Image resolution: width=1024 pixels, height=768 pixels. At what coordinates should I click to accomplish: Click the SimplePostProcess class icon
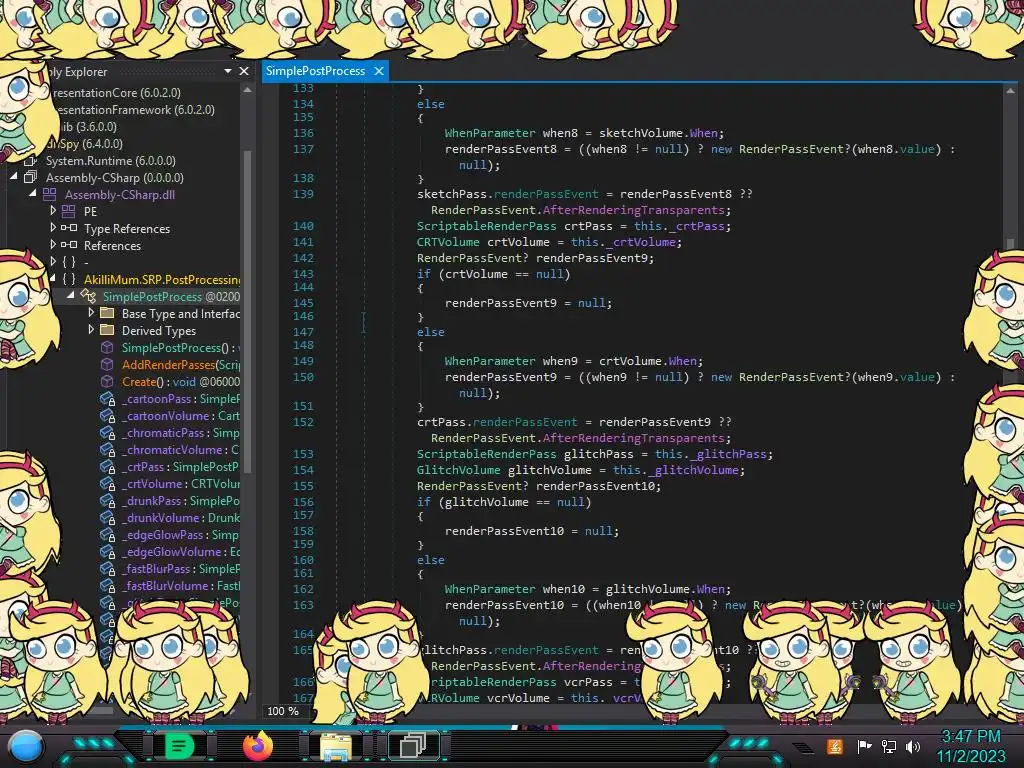(88, 296)
